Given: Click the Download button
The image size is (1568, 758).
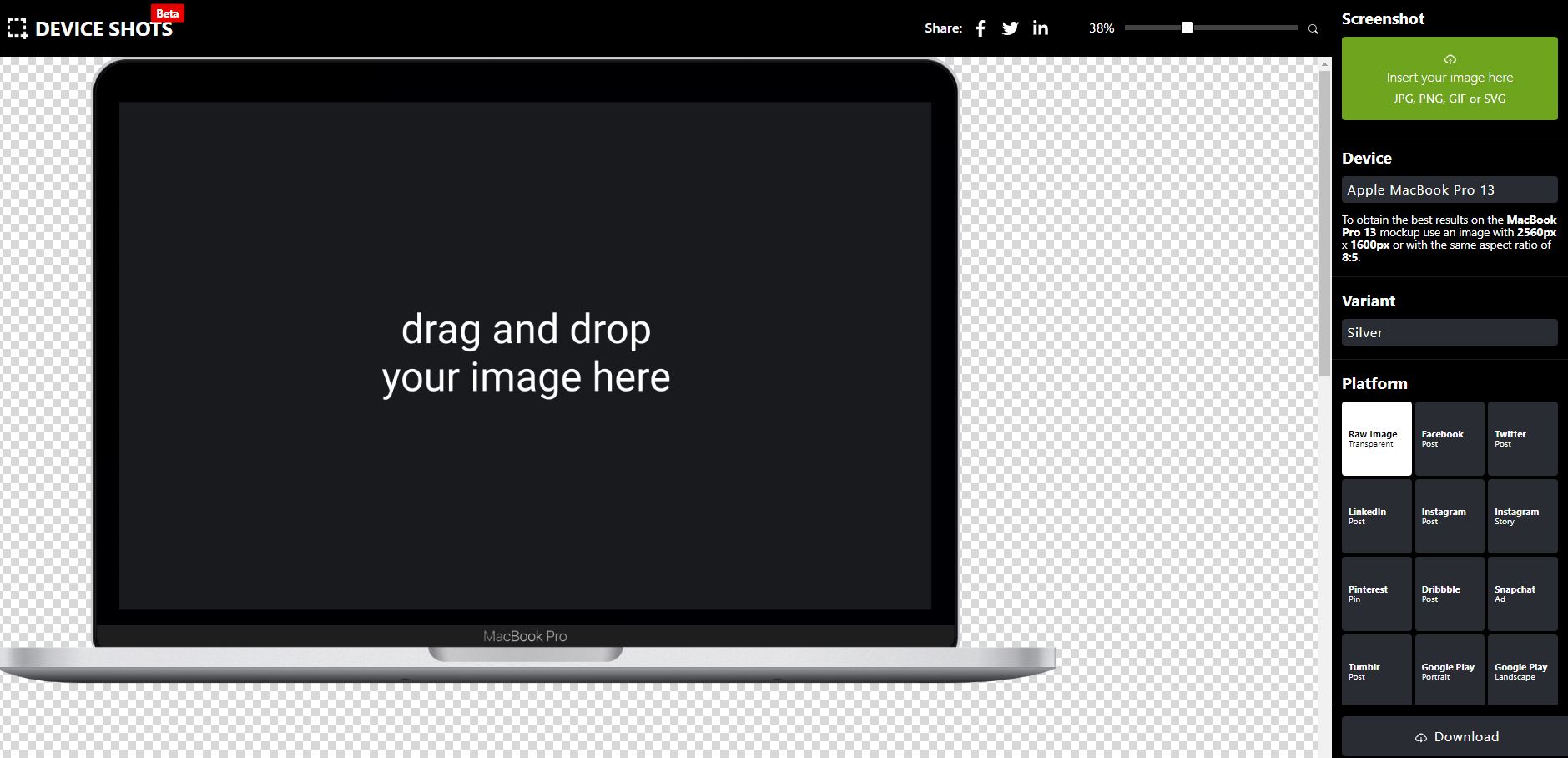Looking at the screenshot, I should coord(1455,737).
